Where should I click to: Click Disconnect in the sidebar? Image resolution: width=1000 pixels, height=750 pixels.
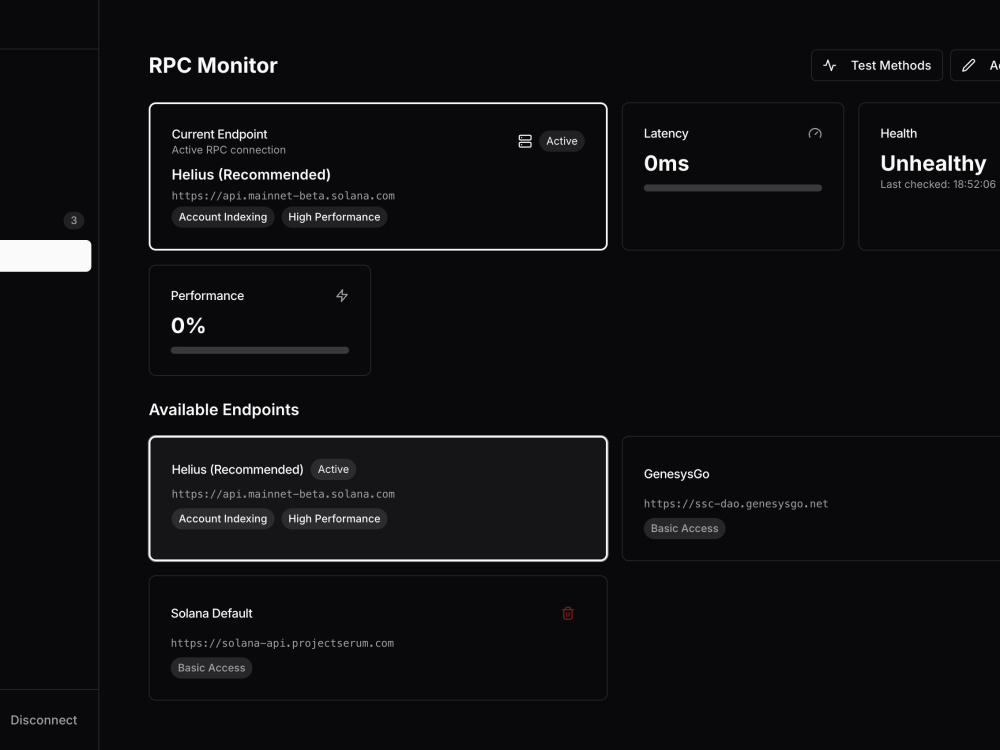[x=43, y=720]
